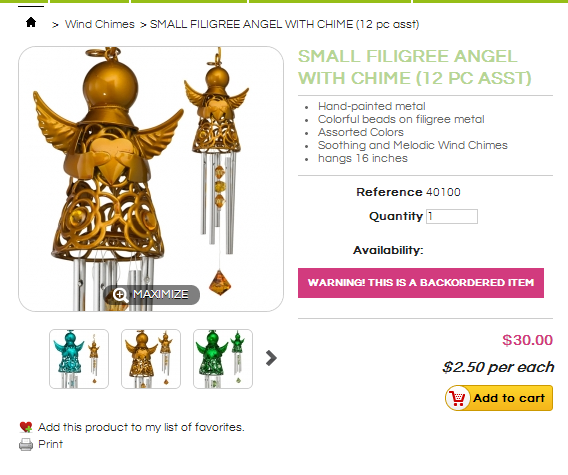
Task: Click the magnifier icon on Maximize
Action: pyautogui.click(x=120, y=295)
